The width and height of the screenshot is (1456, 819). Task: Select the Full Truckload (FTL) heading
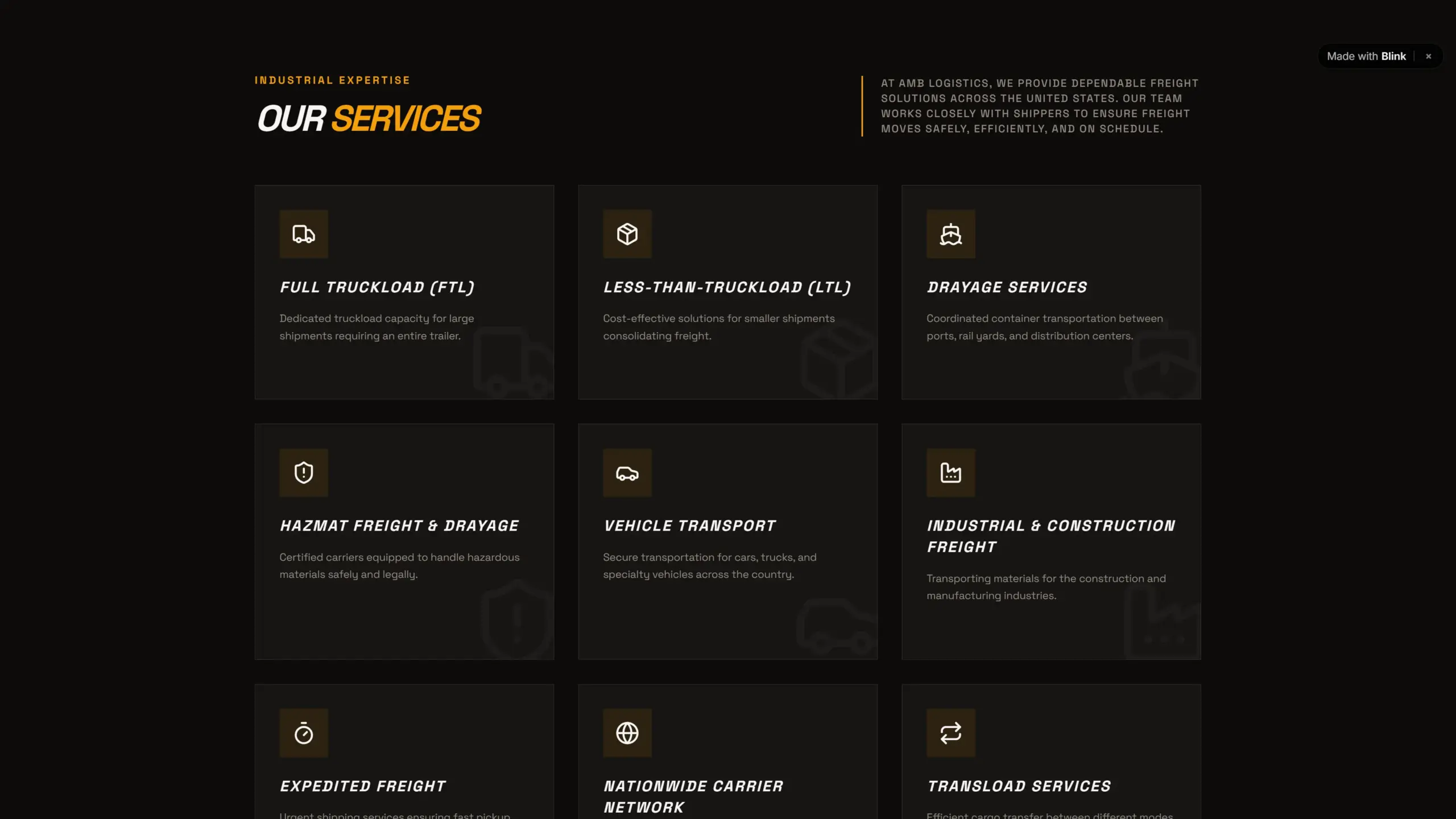point(377,287)
